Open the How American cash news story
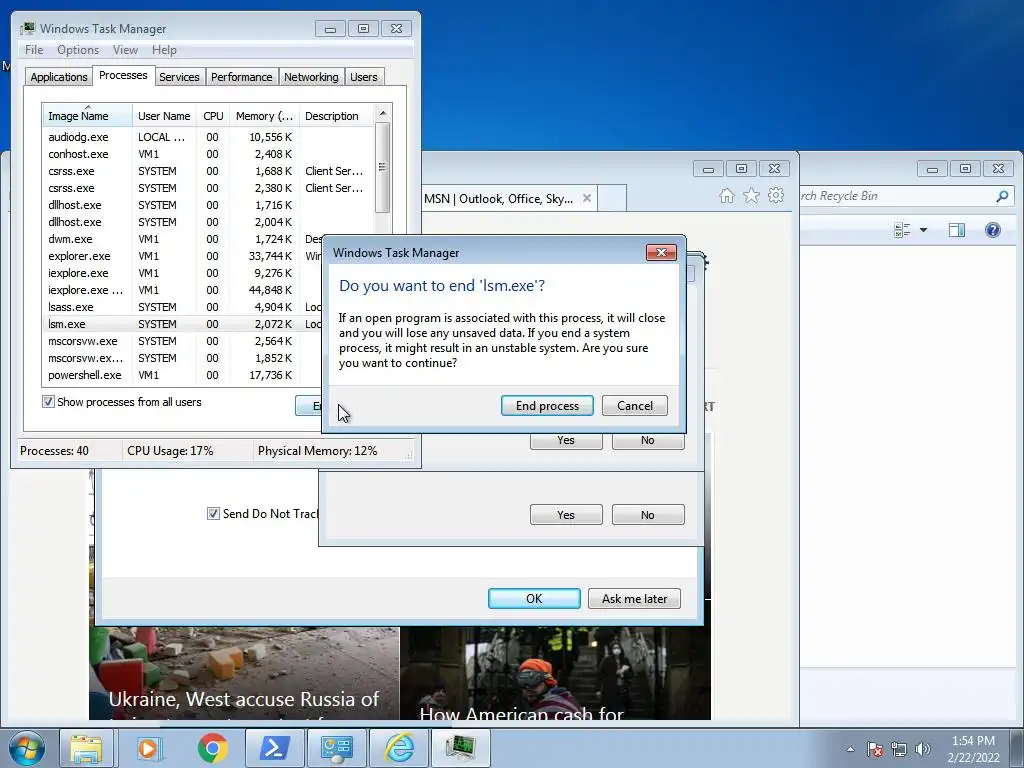Viewport: 1024px width, 768px height. [x=522, y=712]
